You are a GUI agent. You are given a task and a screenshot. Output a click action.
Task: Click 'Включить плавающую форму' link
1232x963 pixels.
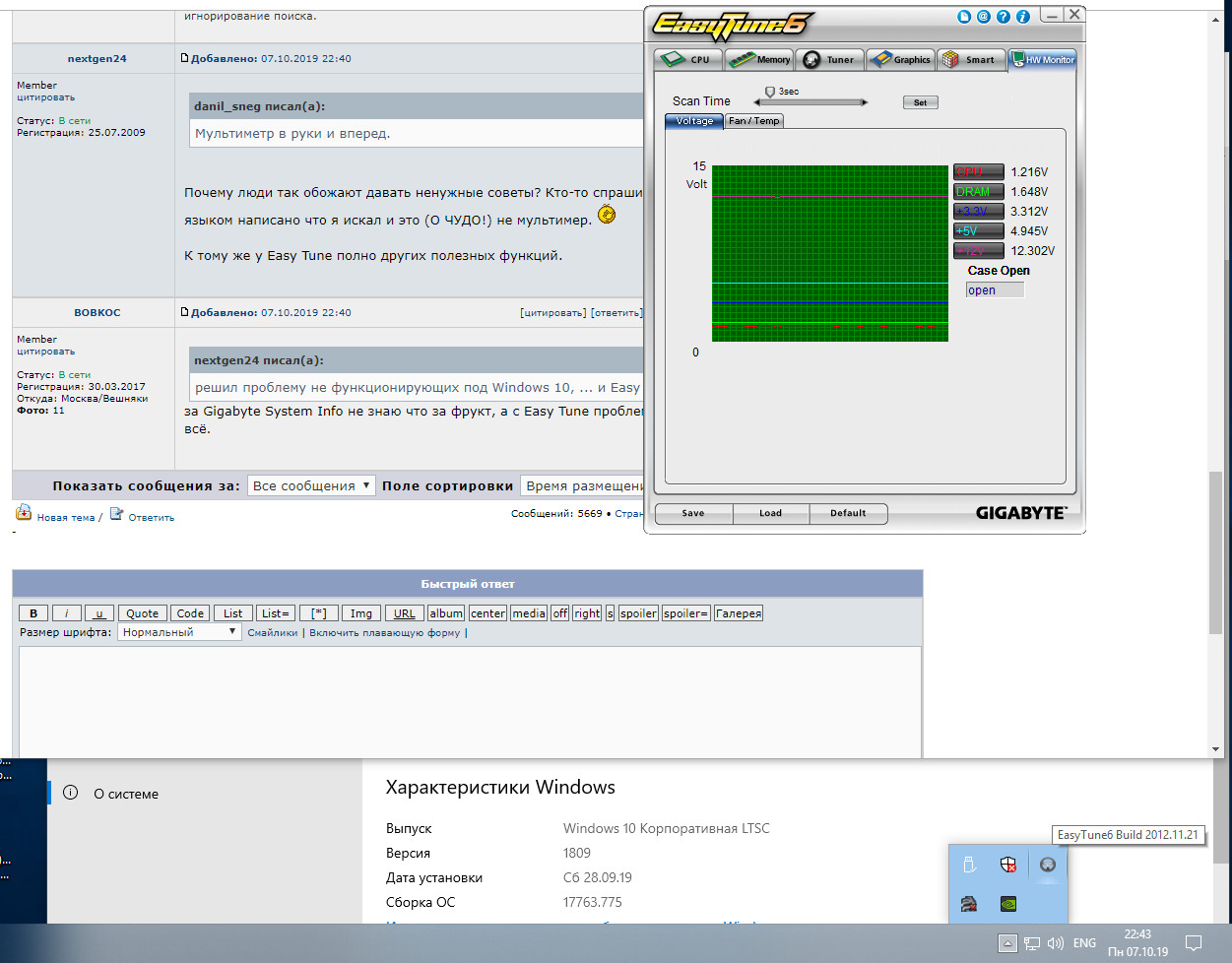385,632
